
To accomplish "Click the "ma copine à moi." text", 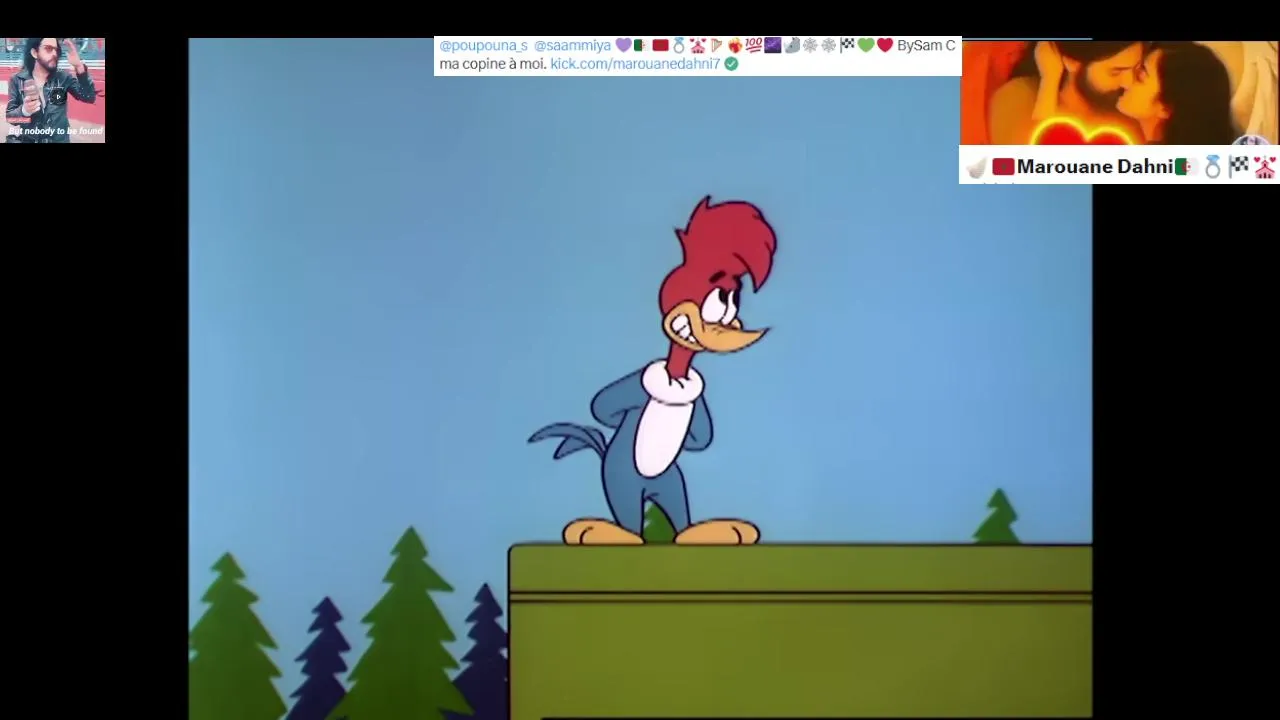I will coord(493,64).
